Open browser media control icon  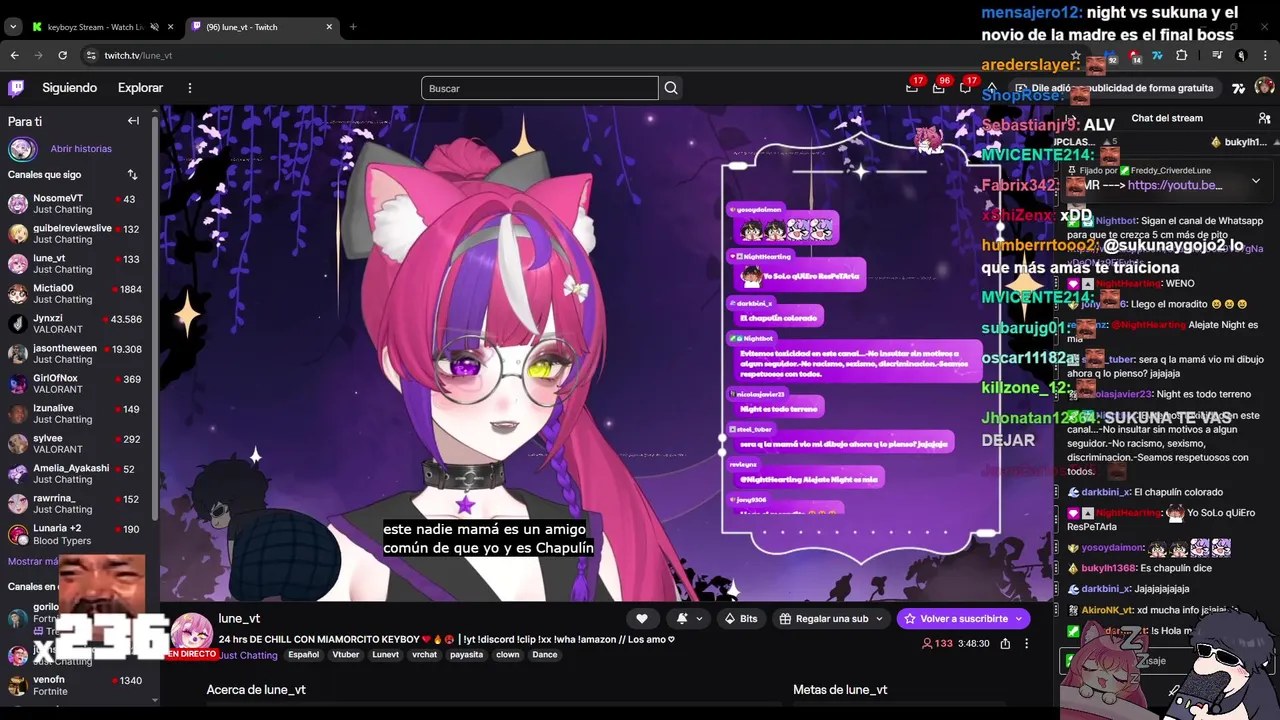1217,55
